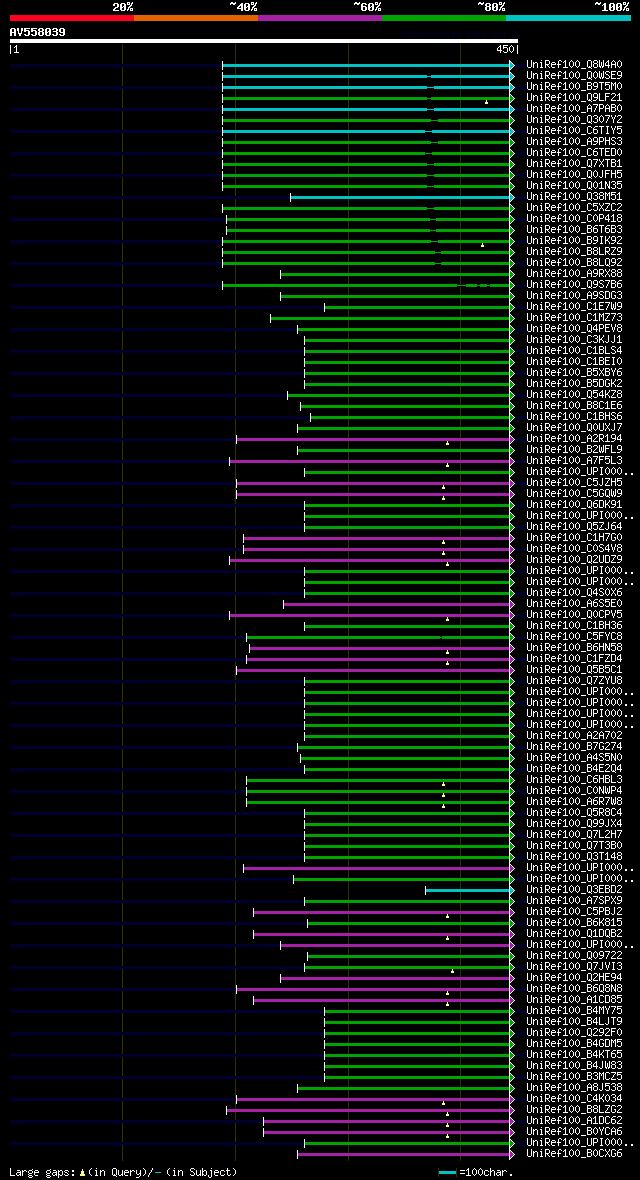The image size is (640, 1180).
Task: Click the yellow gap marker on UniRef100_Q9LF21 row
Action: coord(486,102)
